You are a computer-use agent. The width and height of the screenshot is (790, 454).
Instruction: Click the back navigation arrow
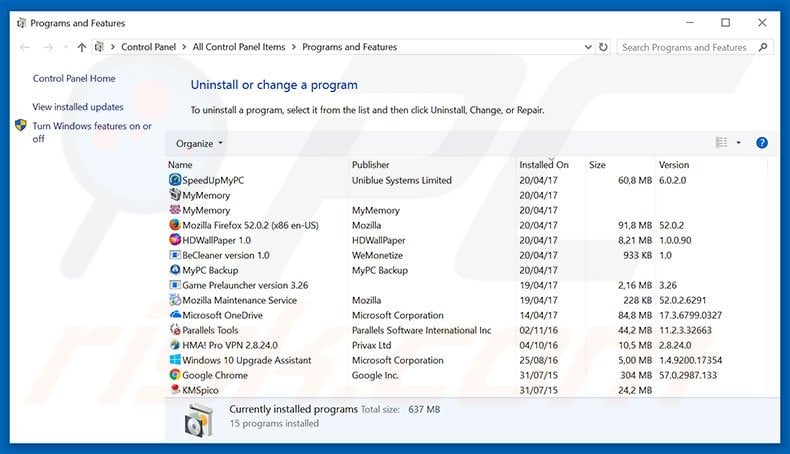tap(24, 47)
